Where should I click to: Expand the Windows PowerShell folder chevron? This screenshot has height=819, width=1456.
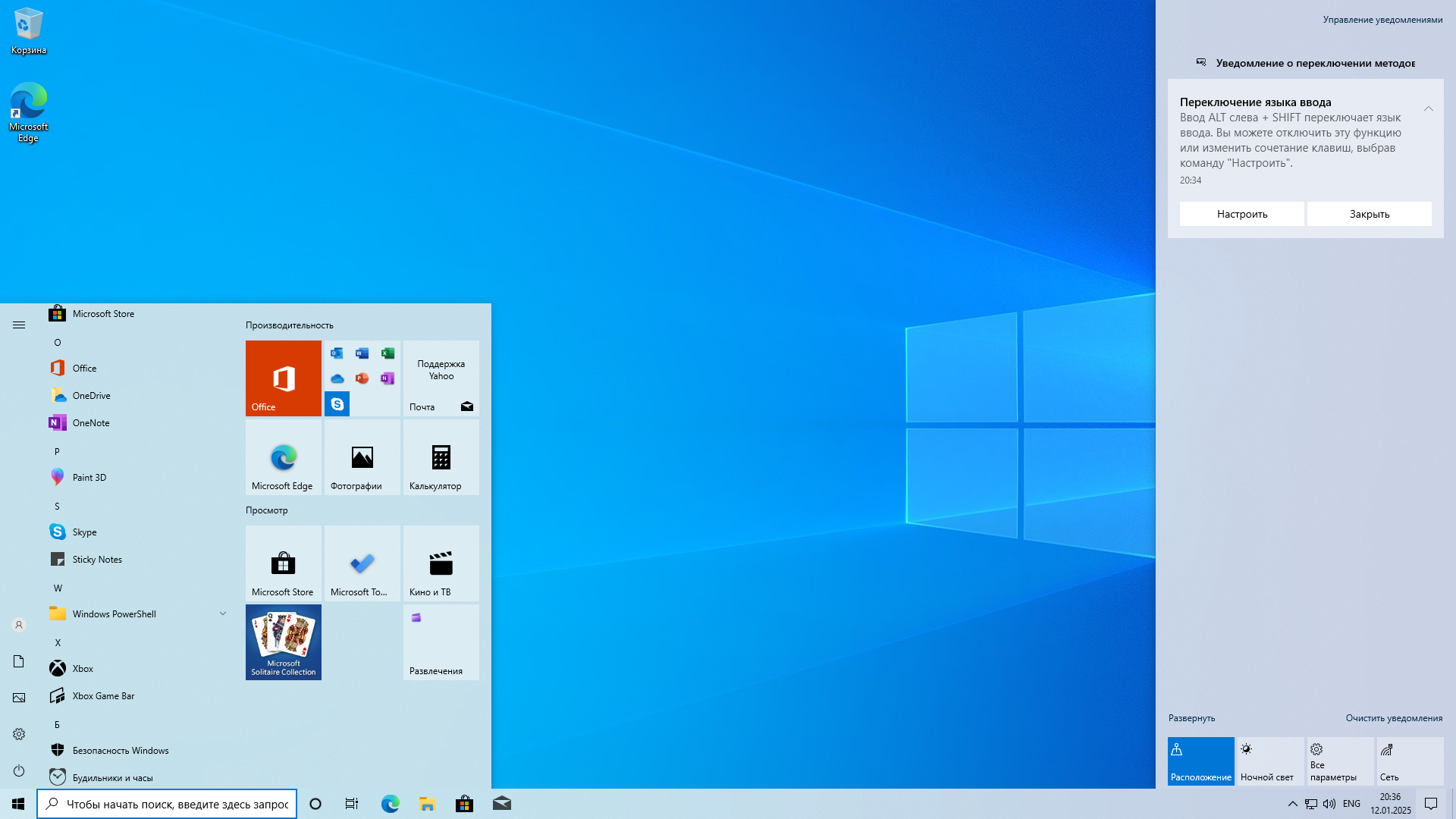[223, 613]
